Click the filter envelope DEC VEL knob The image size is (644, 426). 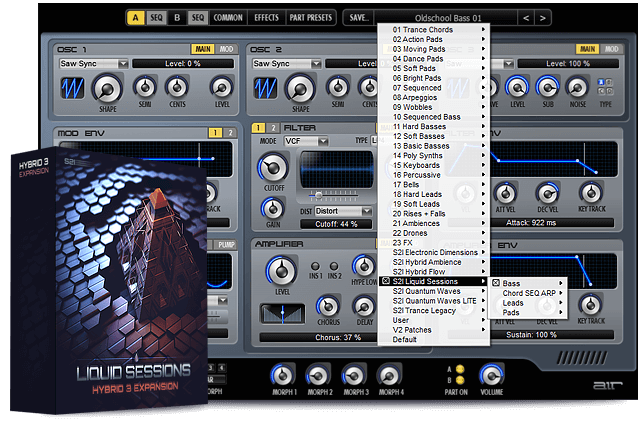(x=547, y=193)
